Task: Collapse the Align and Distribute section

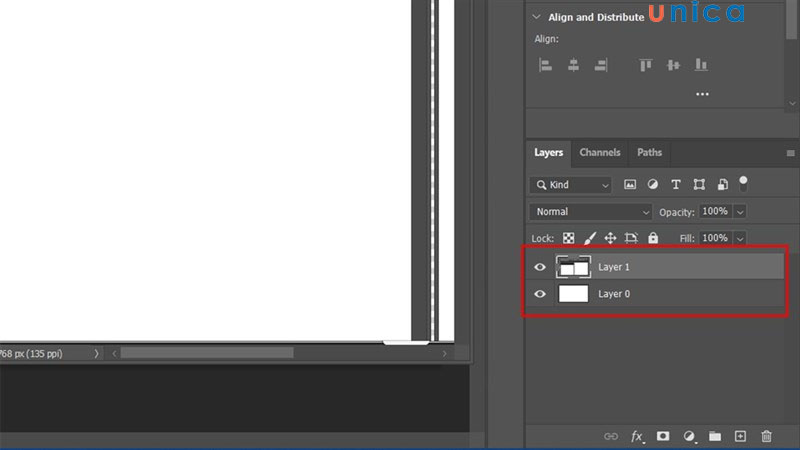Action: [537, 17]
